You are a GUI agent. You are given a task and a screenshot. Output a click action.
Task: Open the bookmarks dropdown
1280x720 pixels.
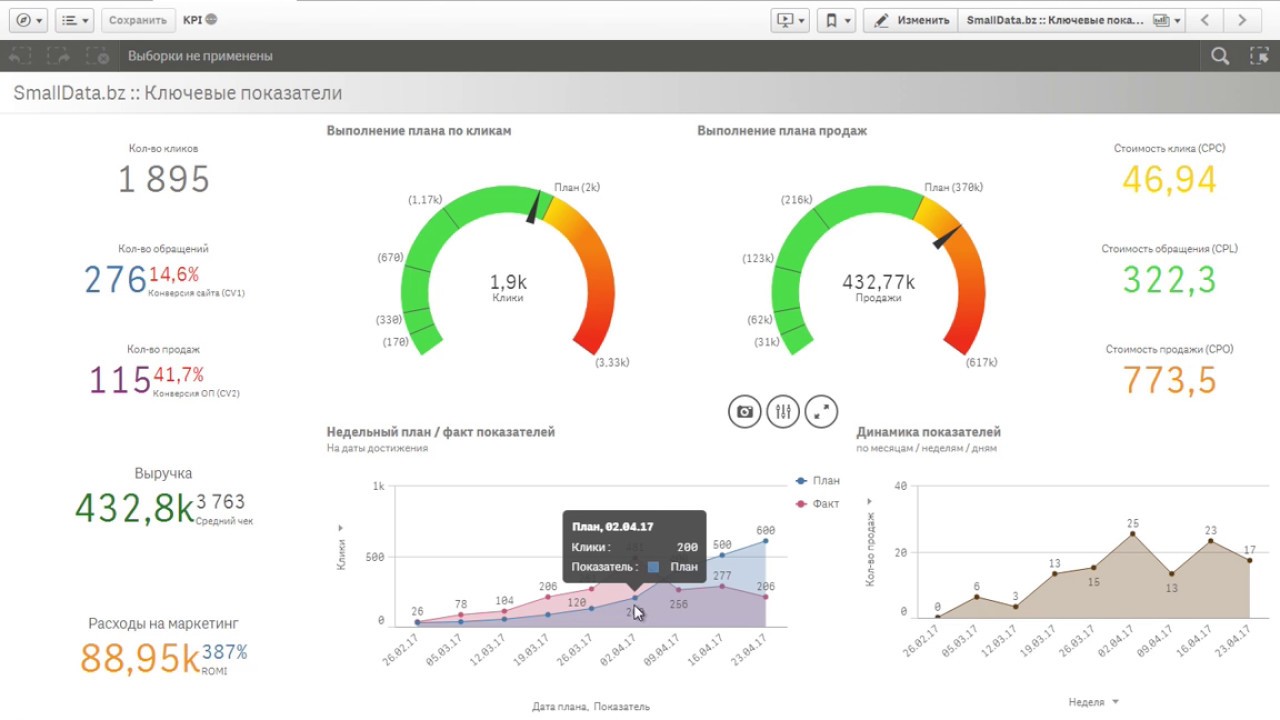pyautogui.click(x=836, y=20)
